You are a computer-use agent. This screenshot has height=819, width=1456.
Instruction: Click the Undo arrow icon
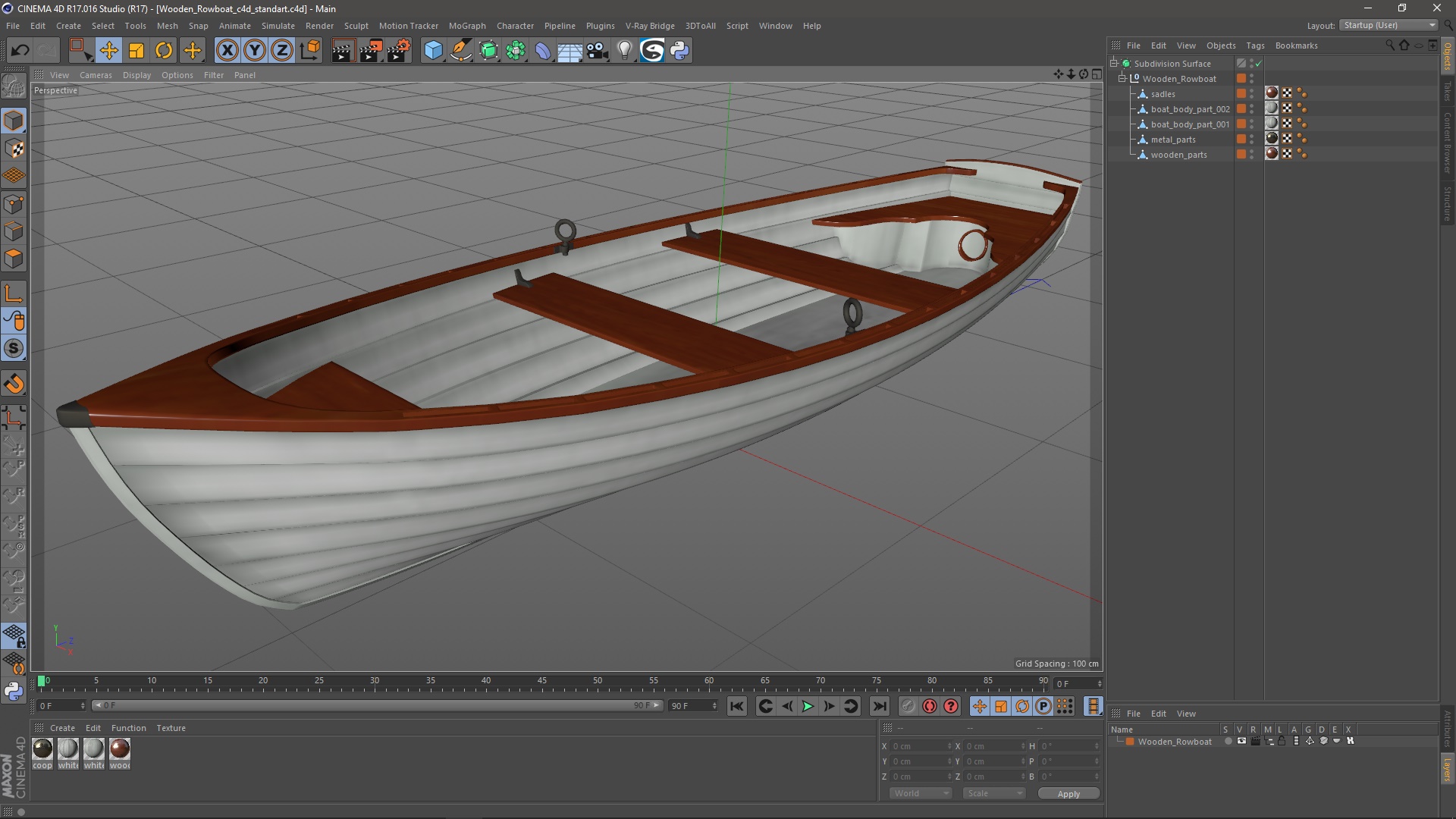pyautogui.click(x=20, y=51)
